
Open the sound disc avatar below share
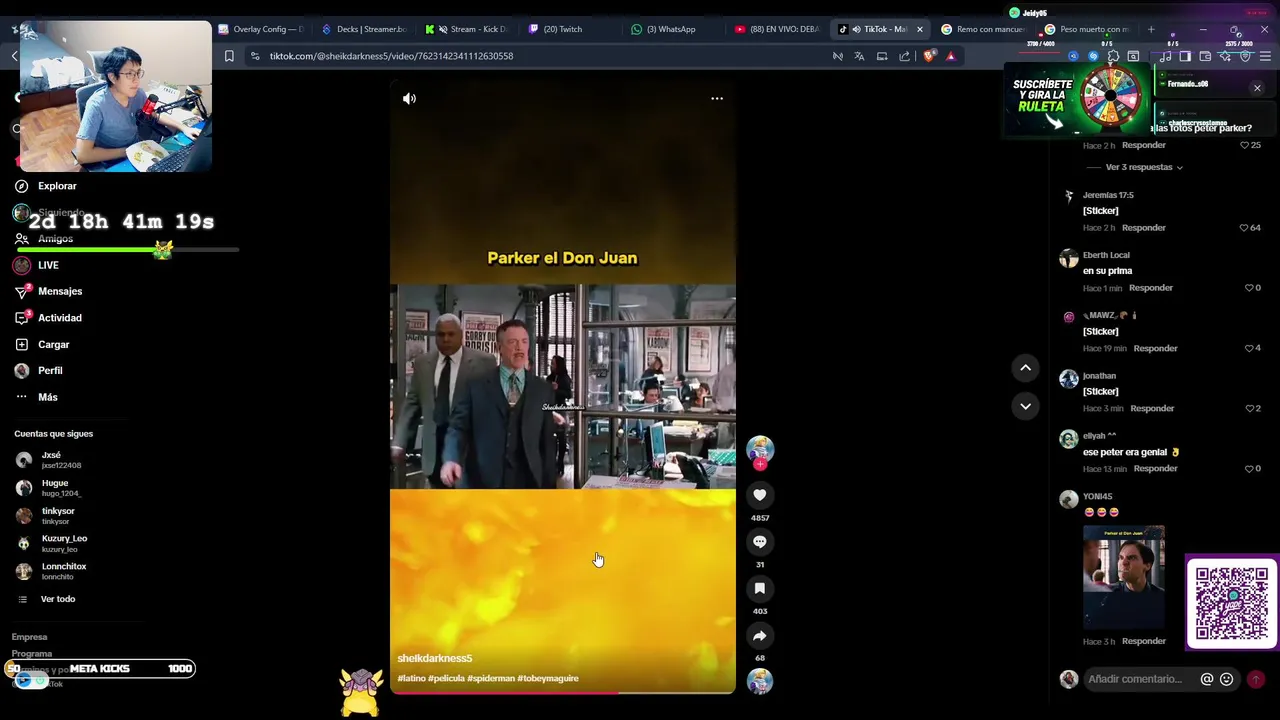760,681
